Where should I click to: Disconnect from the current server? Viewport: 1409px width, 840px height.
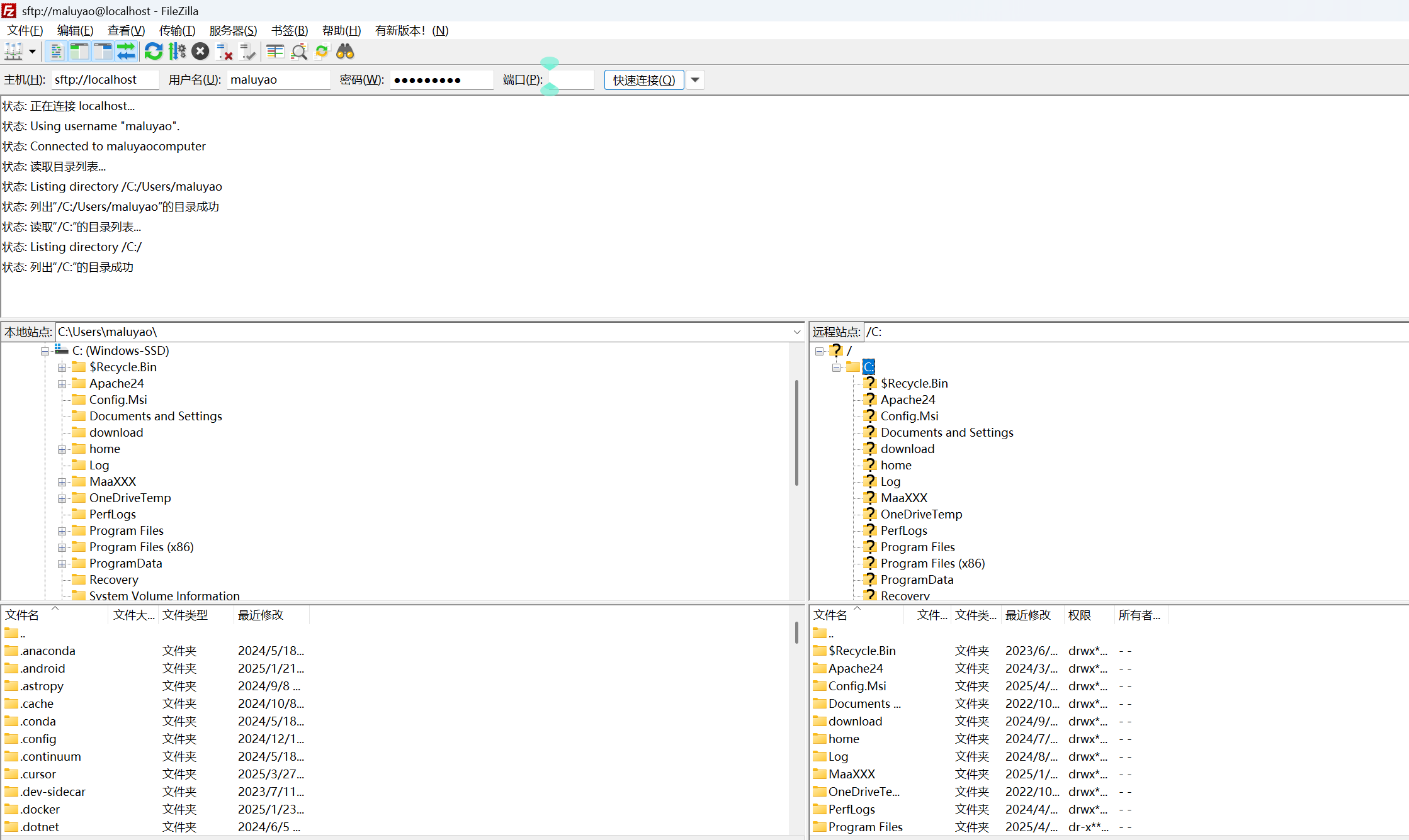[224, 52]
